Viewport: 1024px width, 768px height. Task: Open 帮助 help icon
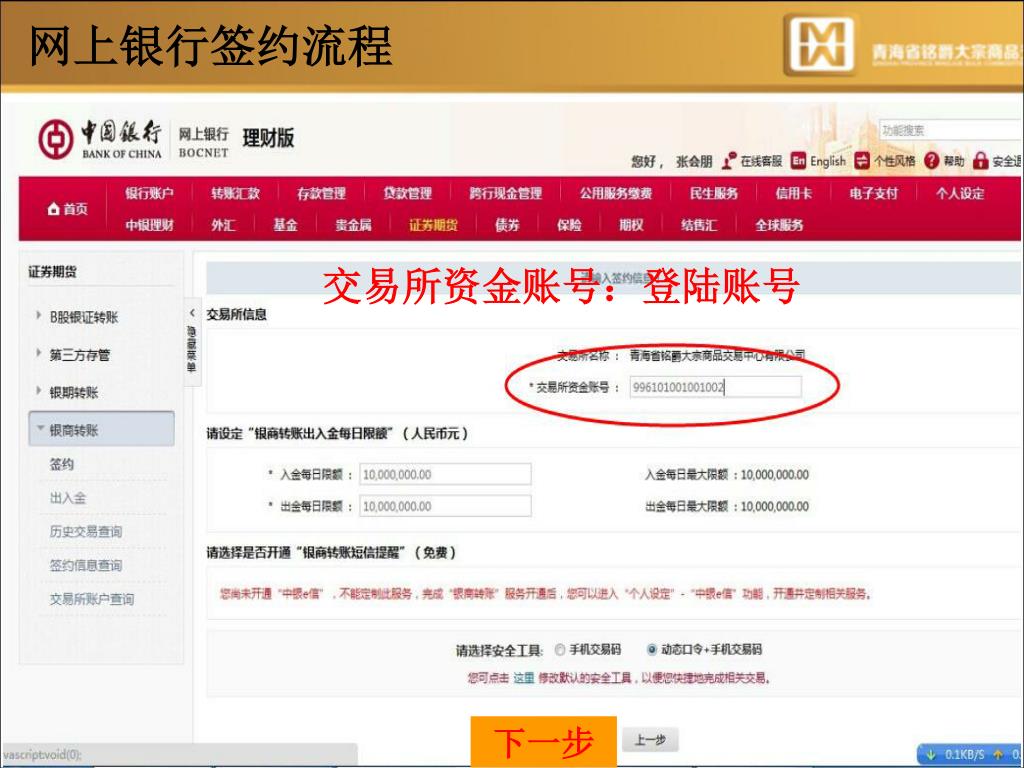pyautogui.click(x=931, y=161)
